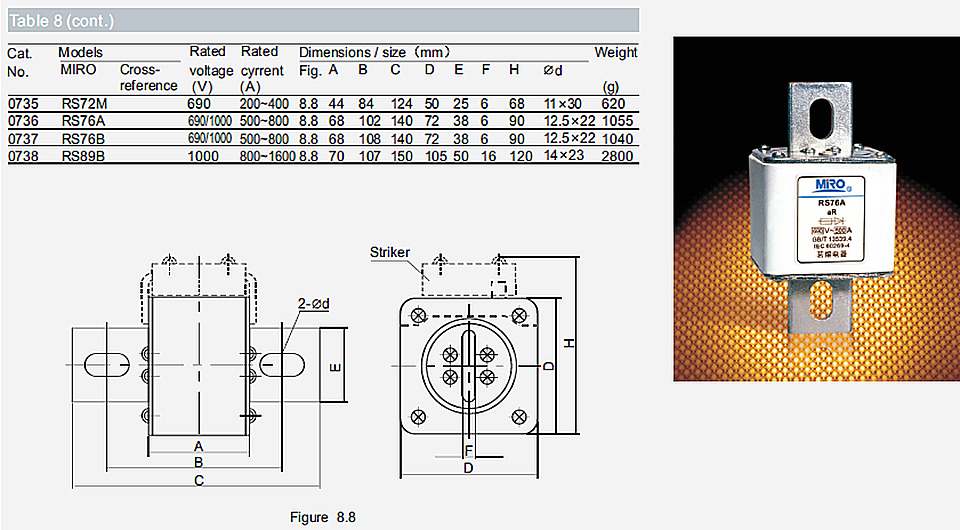Click the "Rated cyrrent (A)" header
Image resolution: width=960 pixels, height=530 pixels.
pyautogui.click(x=262, y=69)
